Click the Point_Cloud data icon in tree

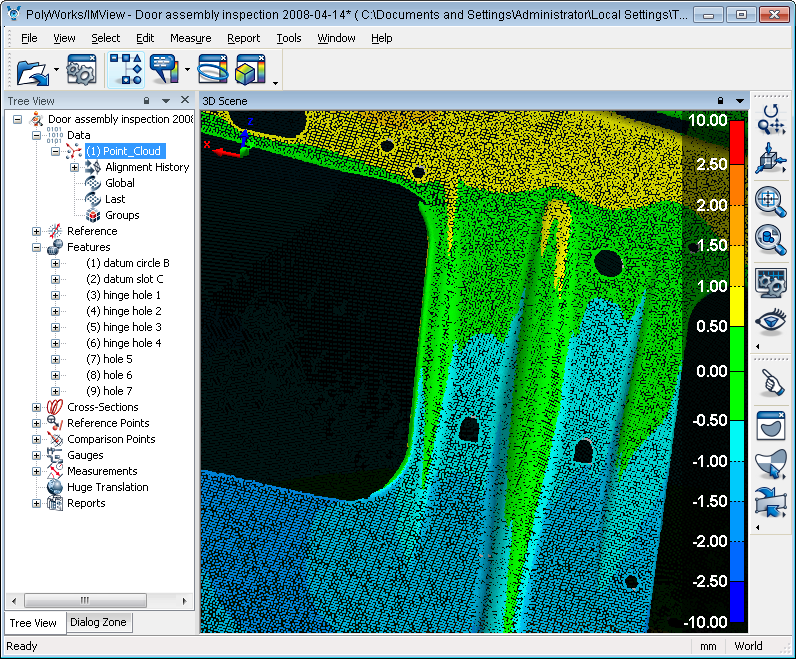coord(74,151)
